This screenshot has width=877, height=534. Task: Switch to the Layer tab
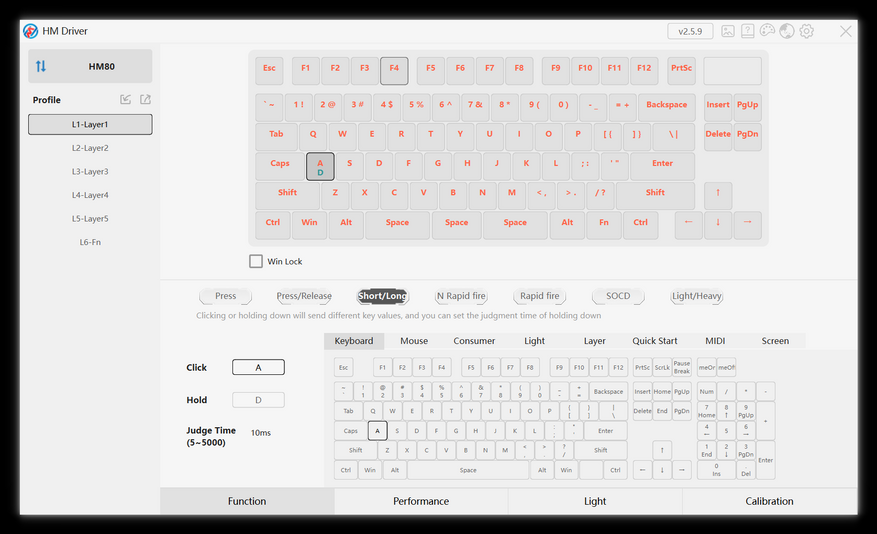pyautogui.click(x=595, y=341)
